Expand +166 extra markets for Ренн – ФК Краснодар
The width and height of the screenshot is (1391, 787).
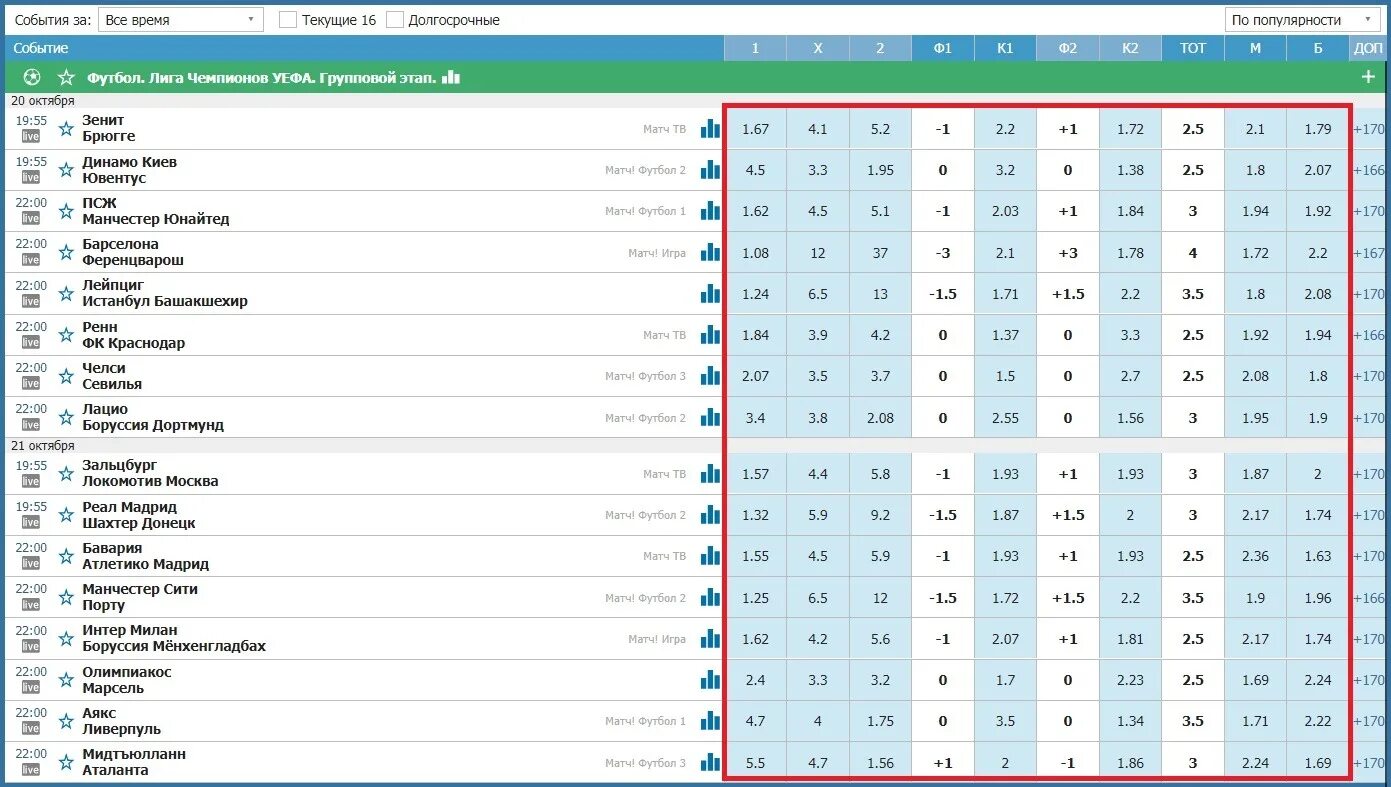1369,335
